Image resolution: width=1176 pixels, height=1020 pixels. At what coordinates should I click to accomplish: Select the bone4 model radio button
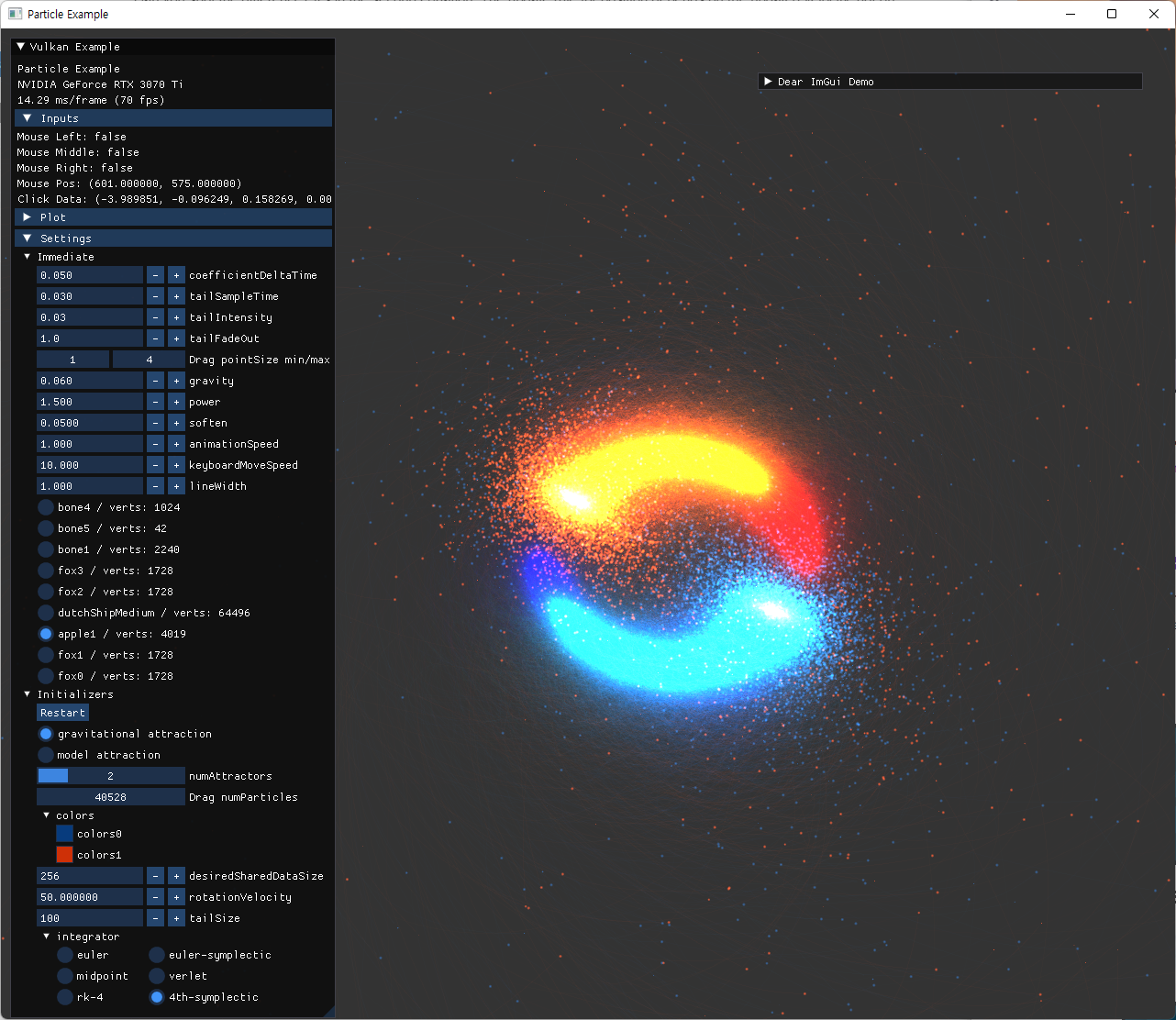[x=46, y=507]
